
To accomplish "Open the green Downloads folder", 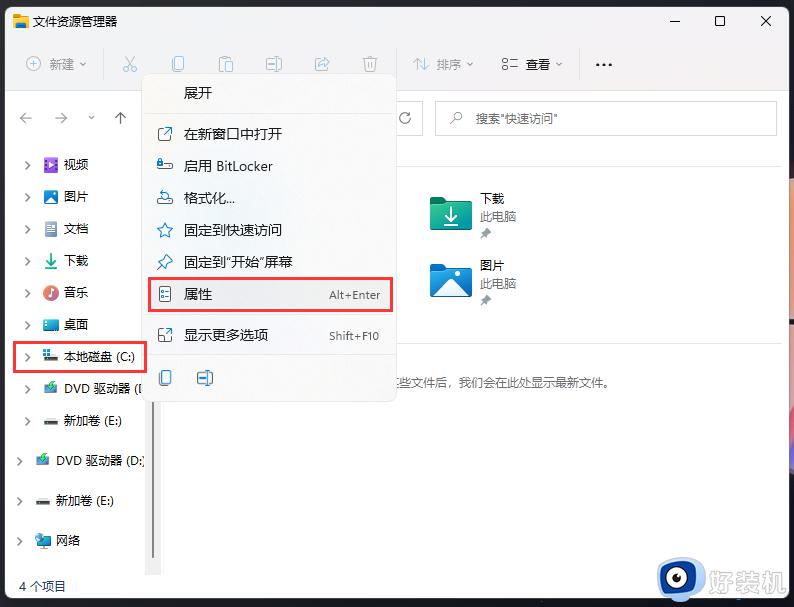I will pos(450,214).
